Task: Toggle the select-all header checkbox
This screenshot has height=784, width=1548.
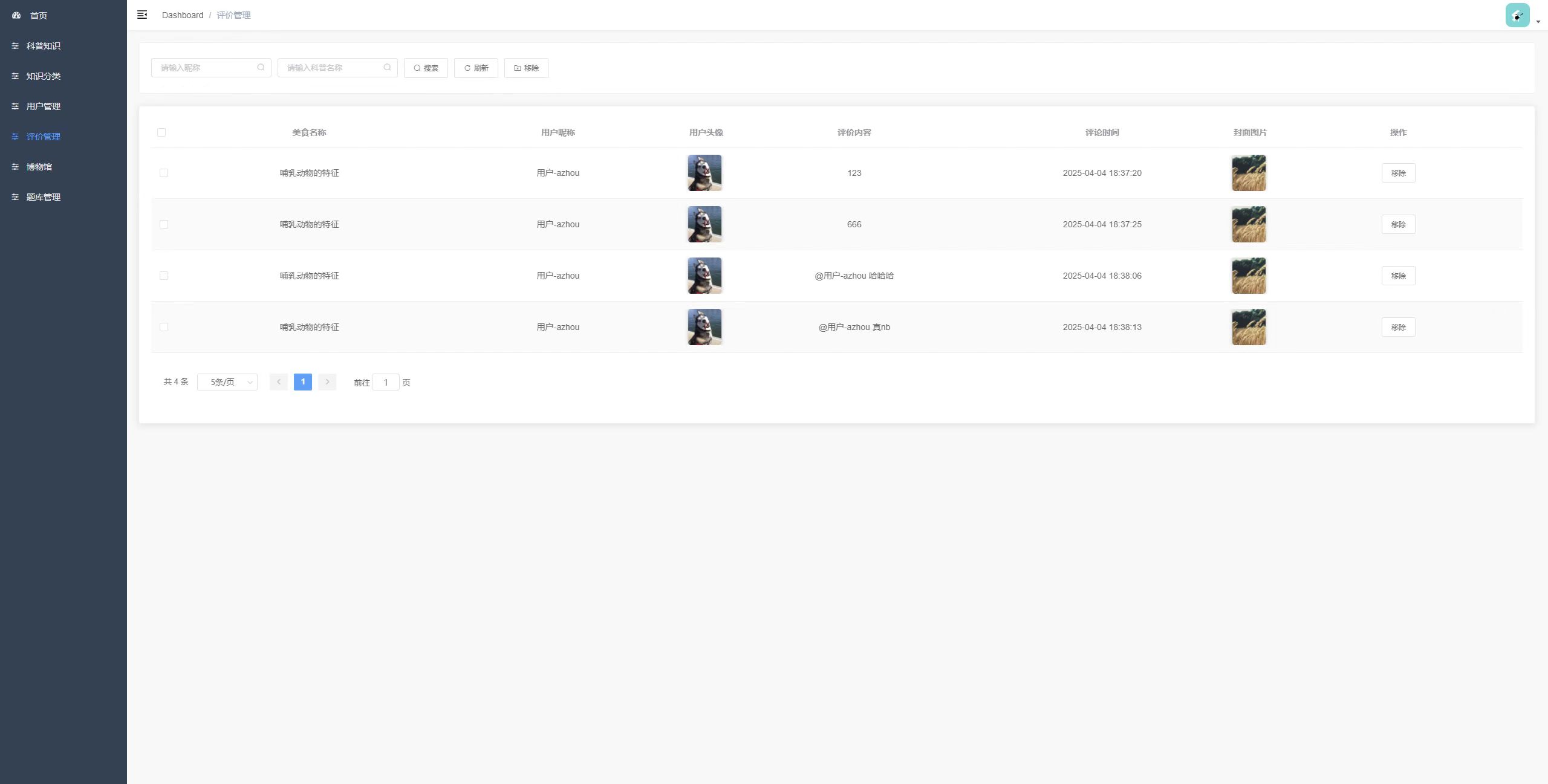Action: tap(161, 132)
